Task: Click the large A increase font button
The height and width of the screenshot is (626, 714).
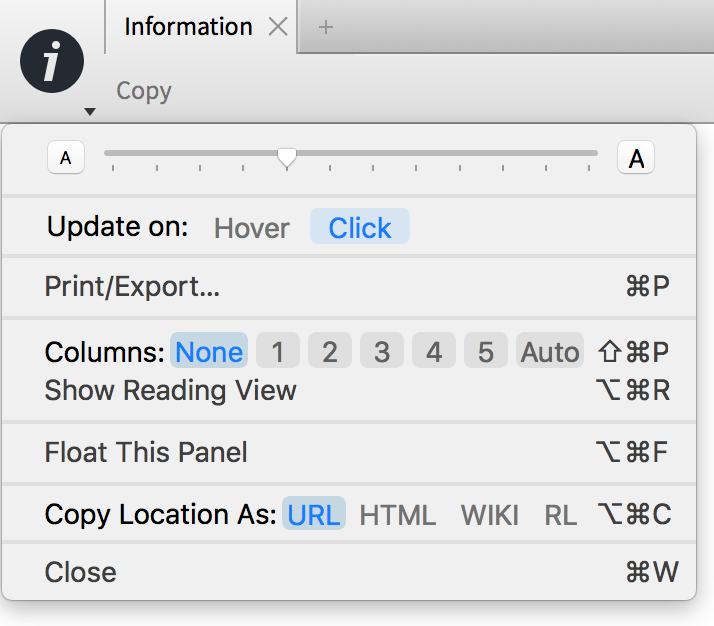Action: [x=636, y=158]
